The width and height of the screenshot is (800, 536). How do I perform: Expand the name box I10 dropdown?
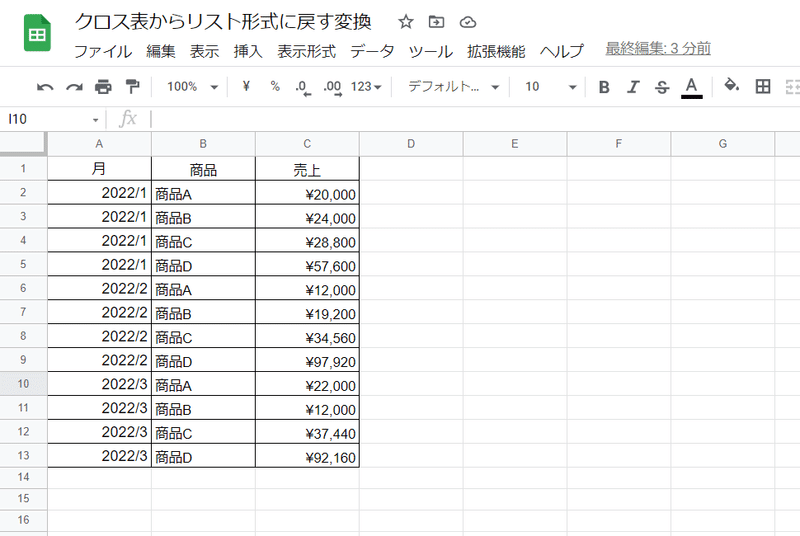click(95, 120)
